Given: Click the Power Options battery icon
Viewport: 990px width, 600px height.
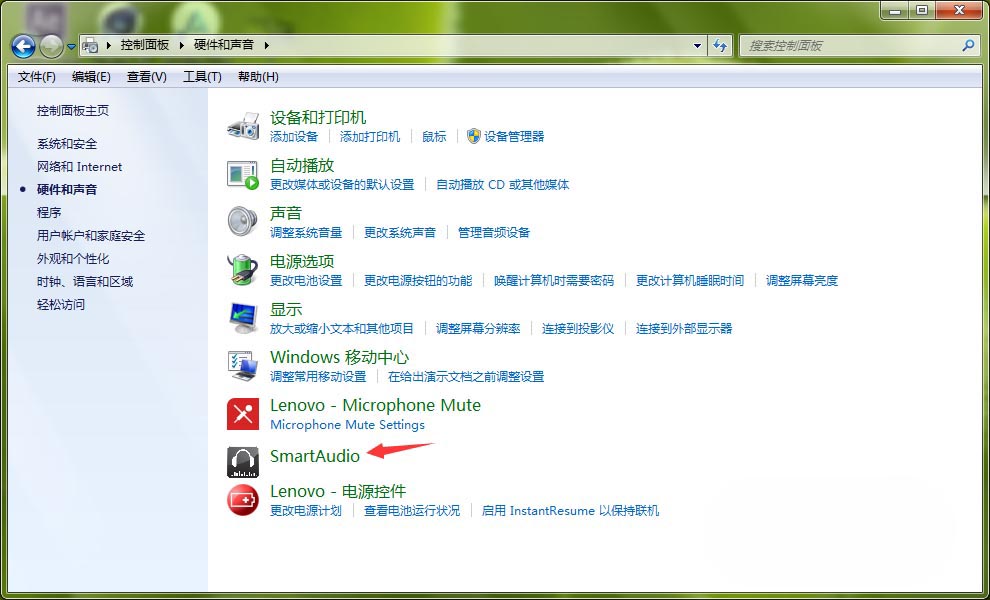Looking at the screenshot, I should 243,270.
